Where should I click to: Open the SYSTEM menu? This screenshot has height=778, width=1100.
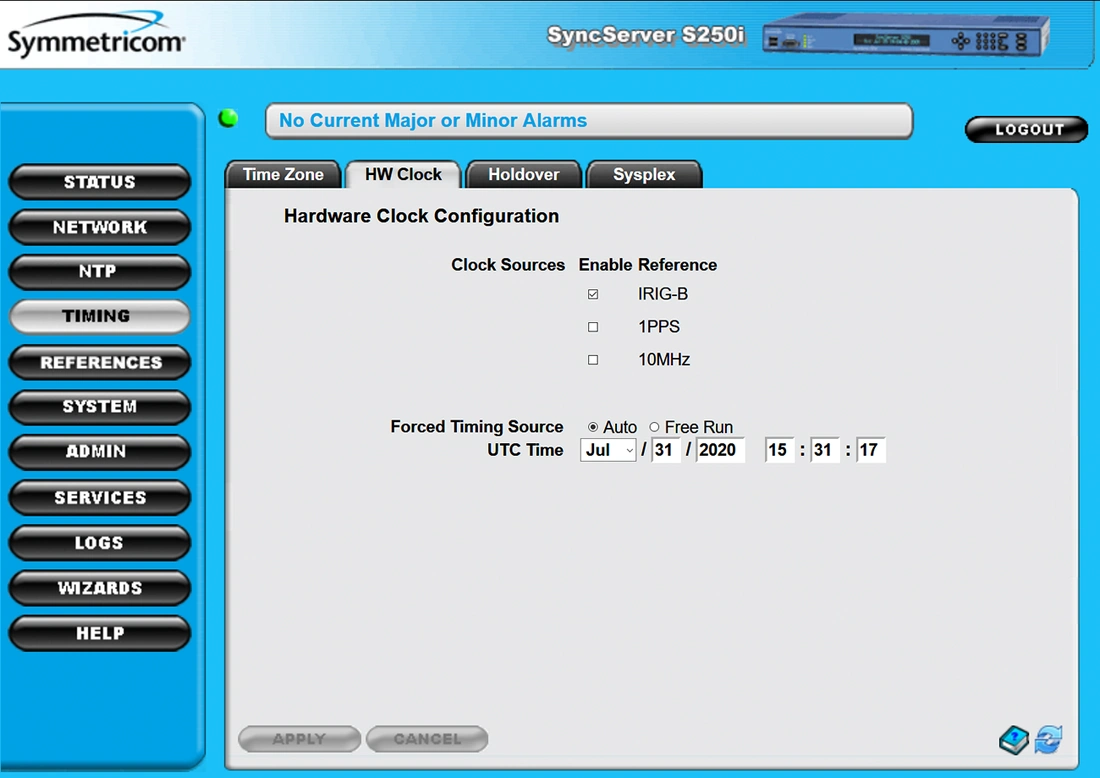coord(100,406)
